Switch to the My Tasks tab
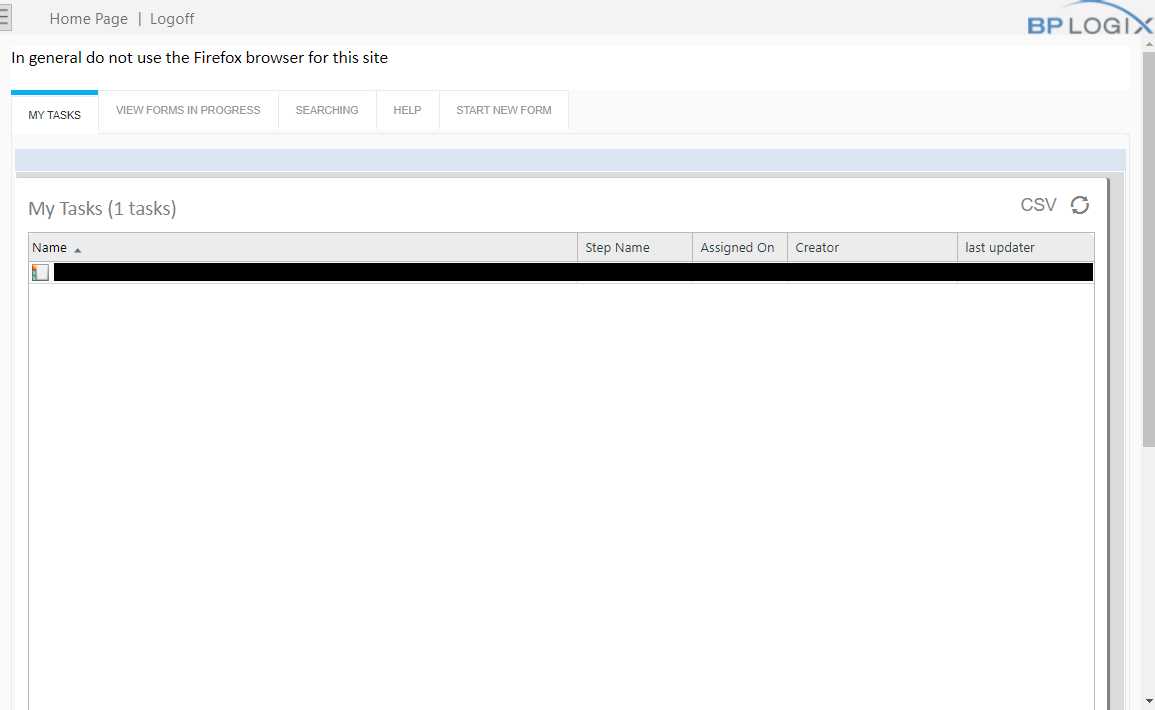 (x=55, y=115)
